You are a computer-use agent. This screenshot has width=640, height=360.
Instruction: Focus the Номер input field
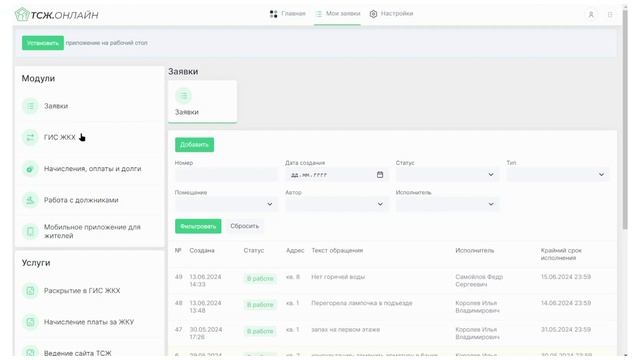tap(226, 175)
